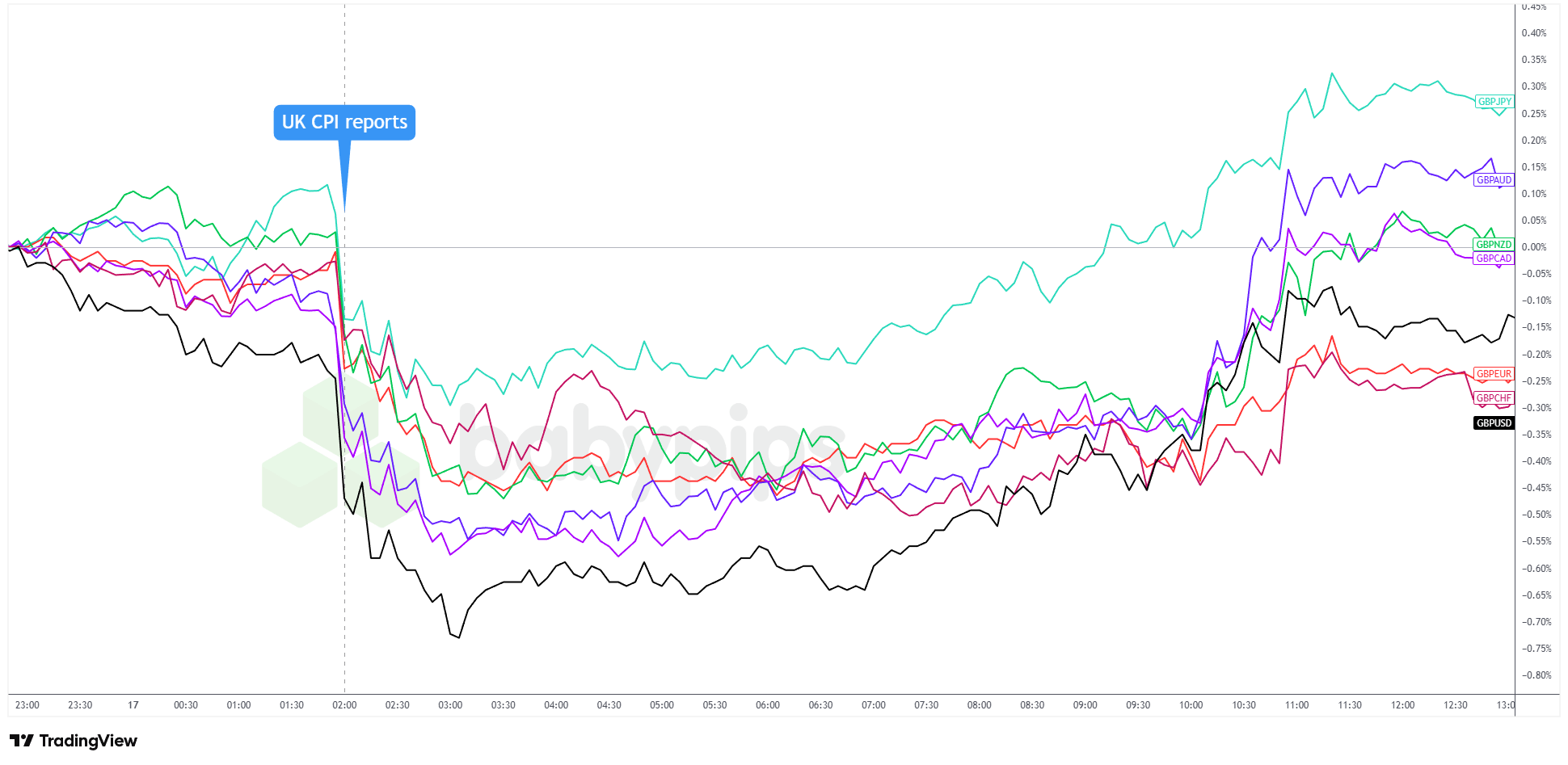Click the 07:00 time axis label

(874, 705)
